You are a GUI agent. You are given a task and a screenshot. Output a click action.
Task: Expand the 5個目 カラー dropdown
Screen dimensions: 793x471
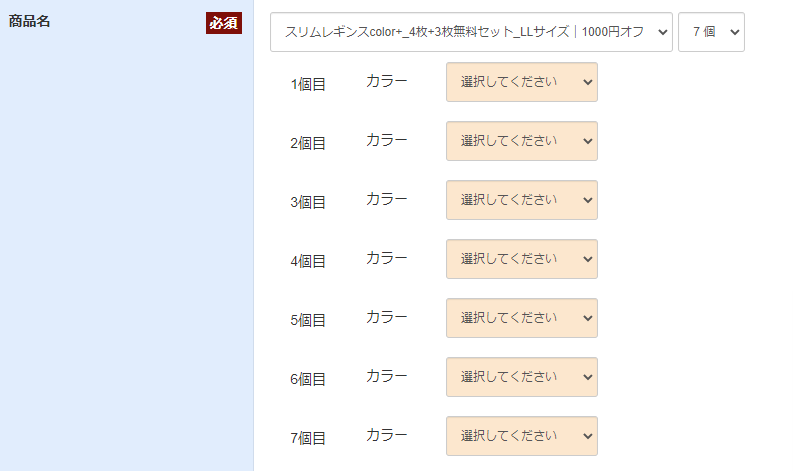click(x=521, y=318)
